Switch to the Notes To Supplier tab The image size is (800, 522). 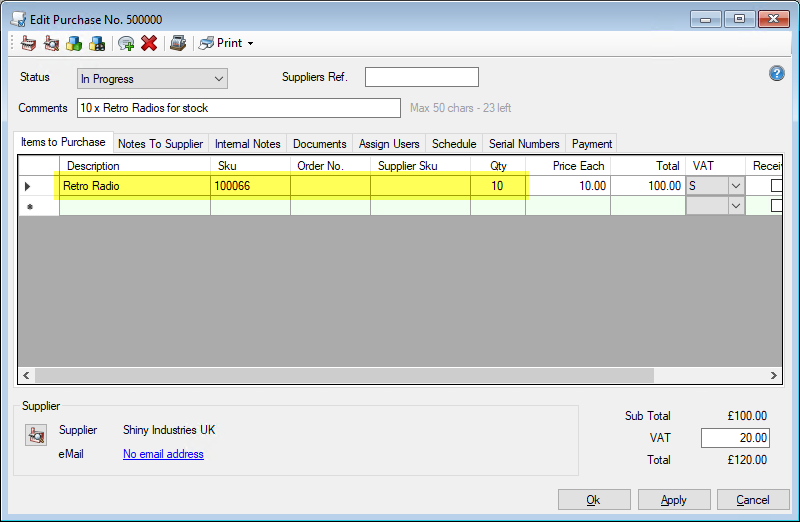tap(160, 144)
